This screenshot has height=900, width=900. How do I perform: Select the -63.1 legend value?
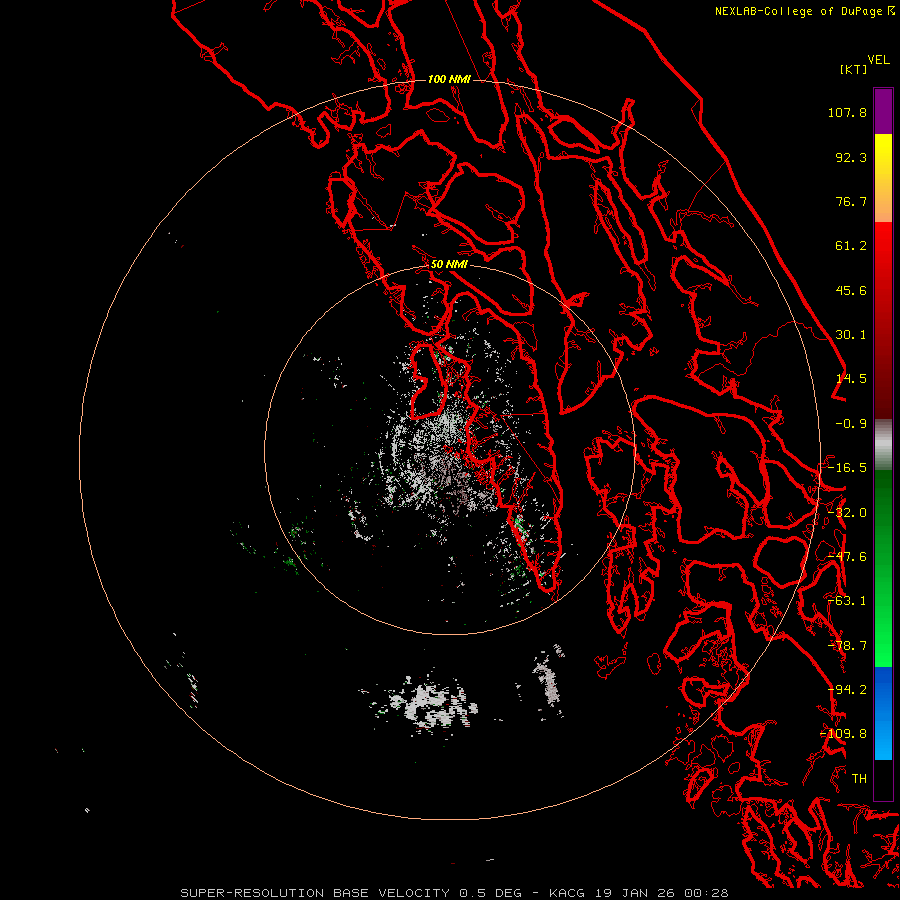point(847,601)
